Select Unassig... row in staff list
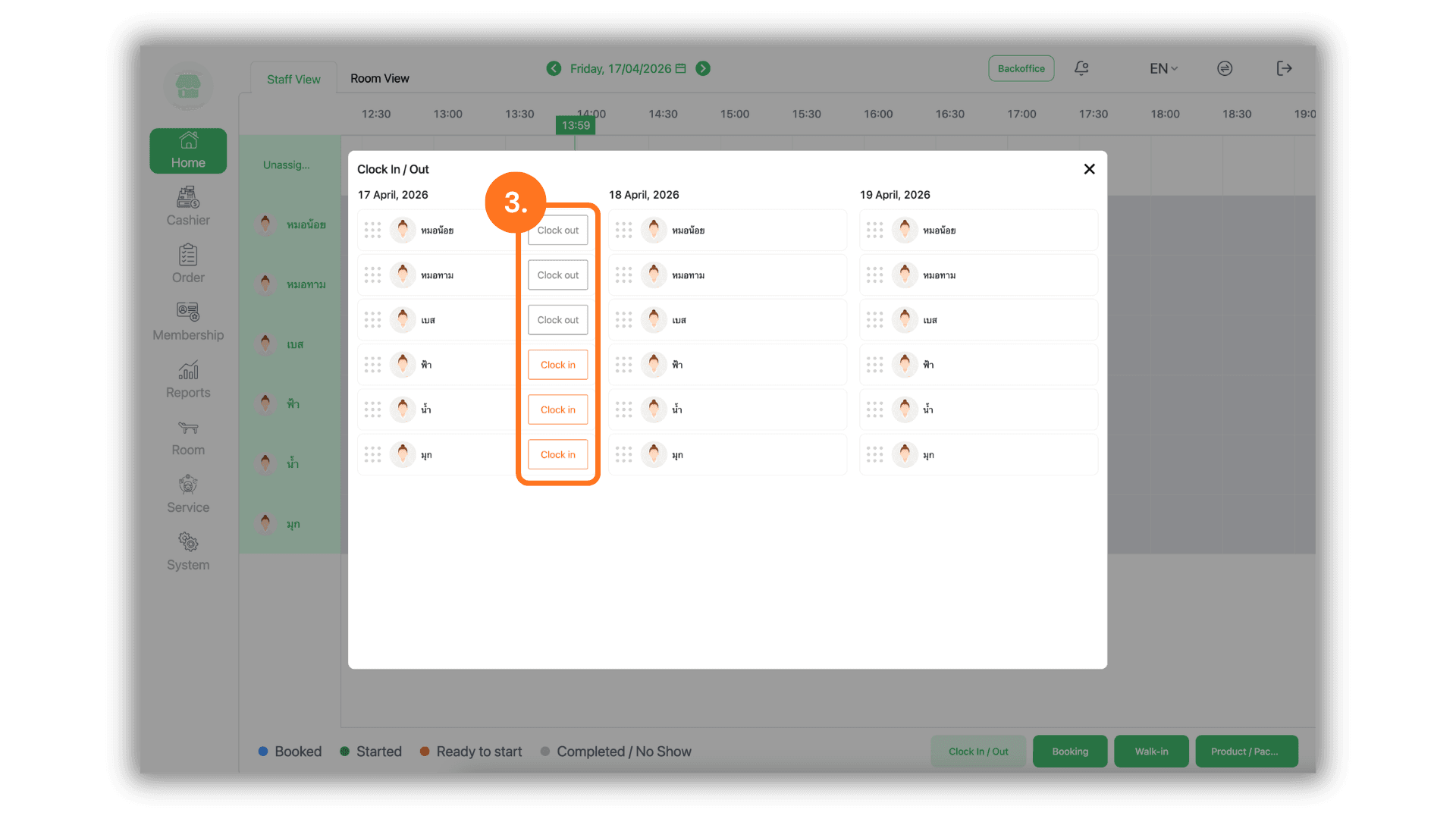1456x819 pixels. pos(290,165)
